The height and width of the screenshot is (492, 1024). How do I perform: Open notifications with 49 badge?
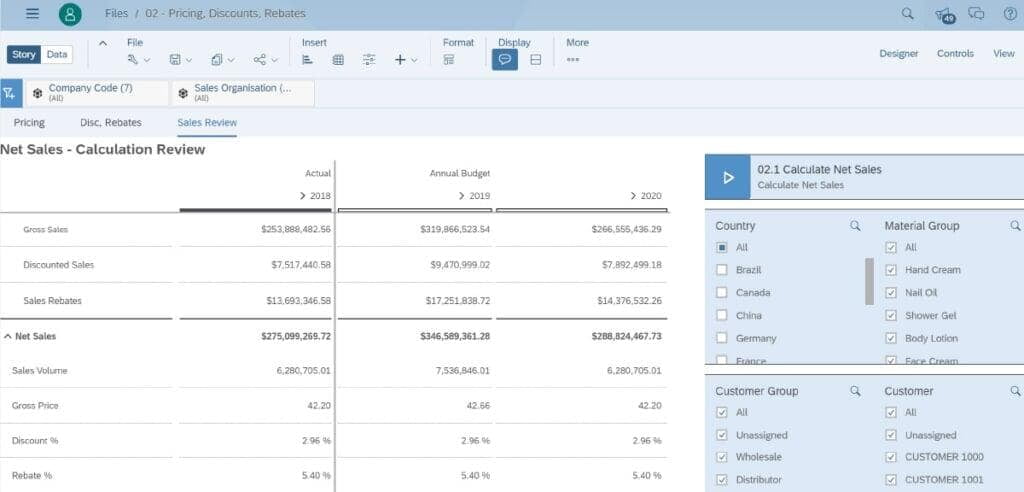(943, 15)
